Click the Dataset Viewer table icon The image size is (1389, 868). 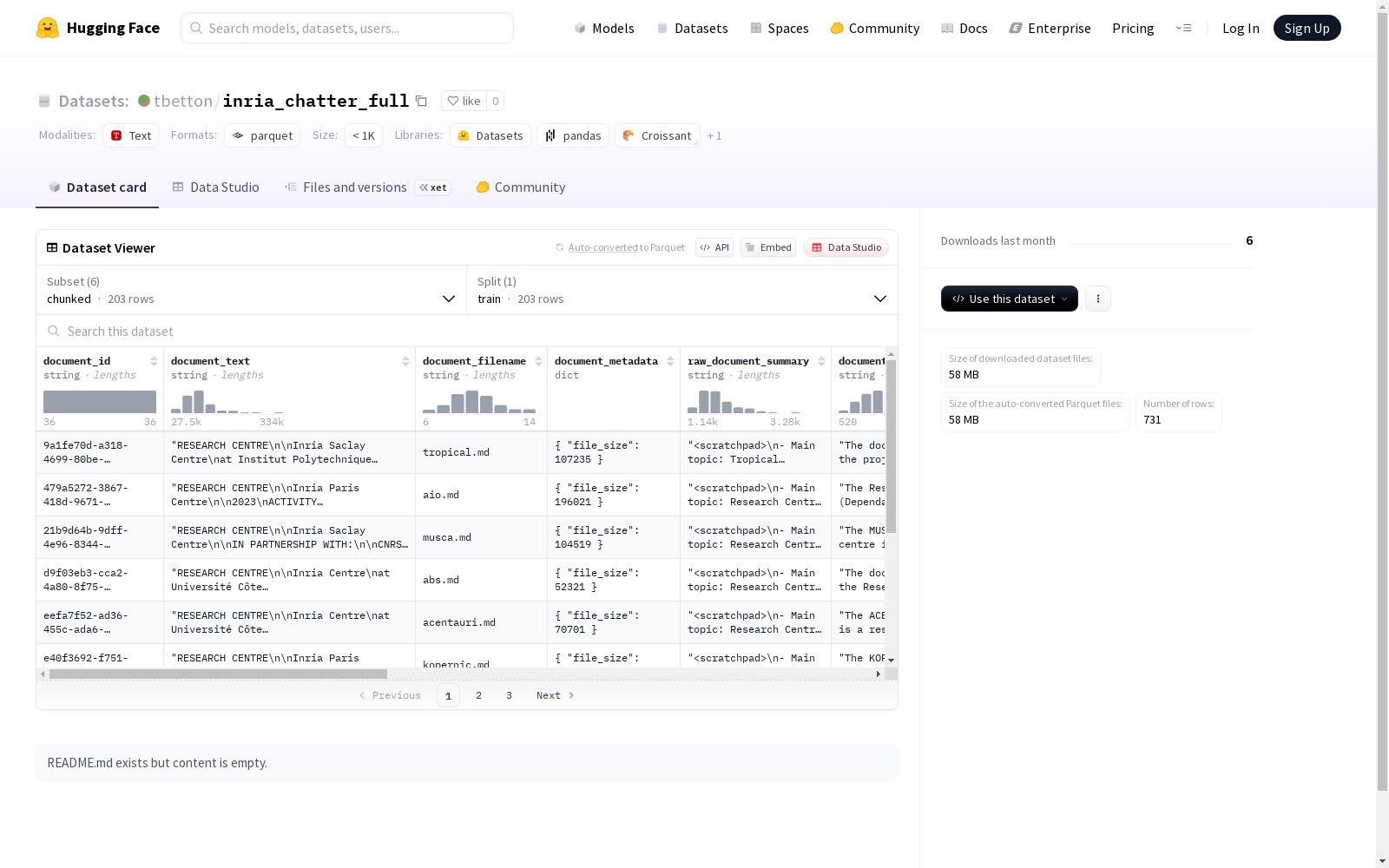point(52,247)
